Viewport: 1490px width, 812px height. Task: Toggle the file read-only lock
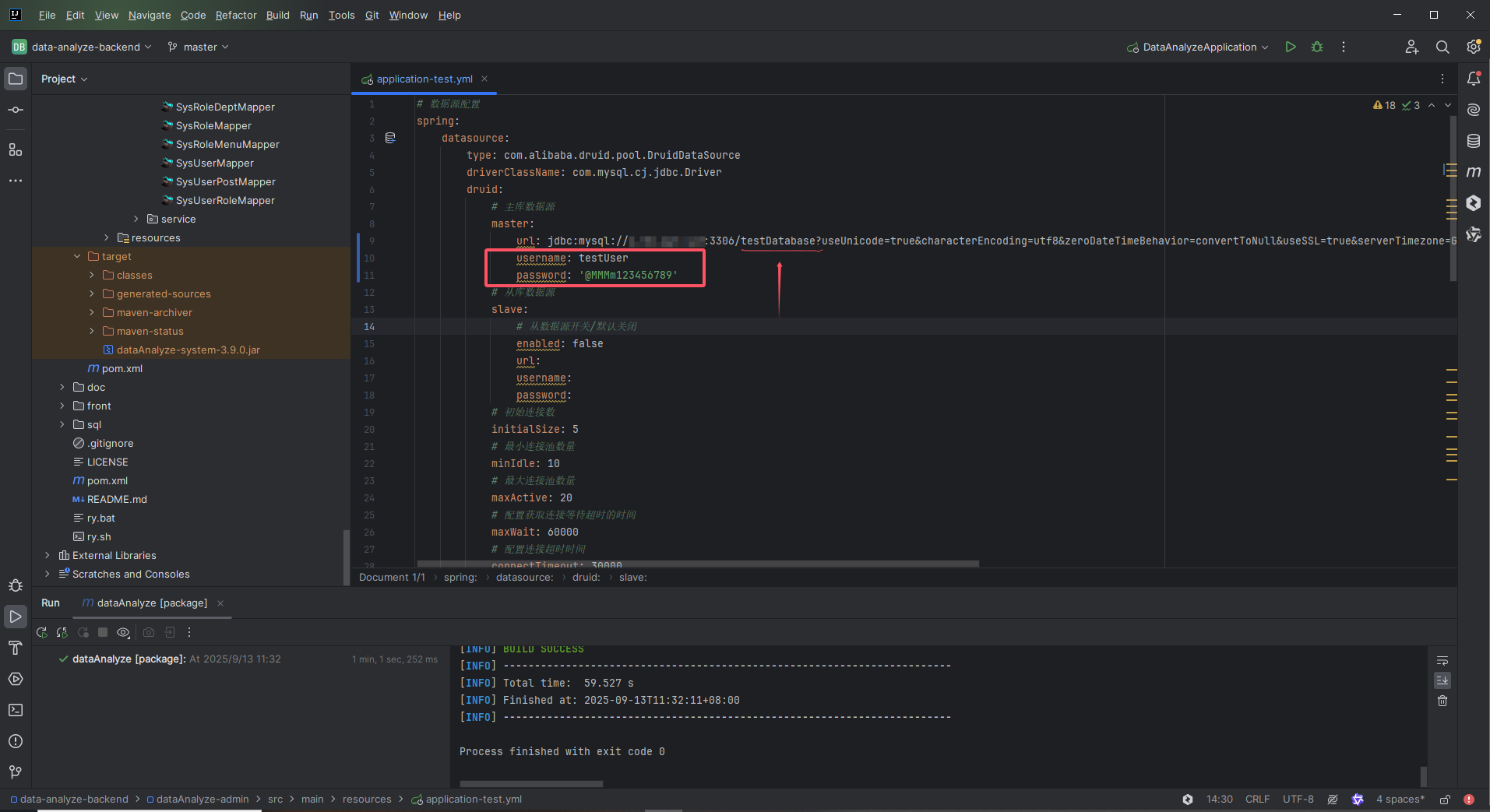(x=1445, y=799)
